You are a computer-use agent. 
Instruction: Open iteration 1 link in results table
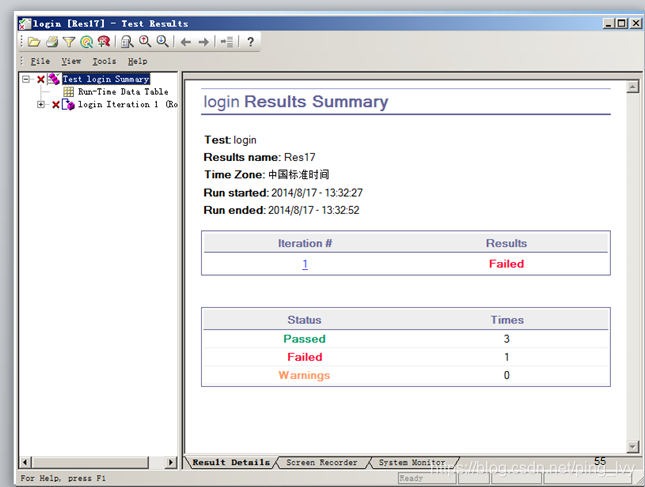pyautogui.click(x=305, y=264)
